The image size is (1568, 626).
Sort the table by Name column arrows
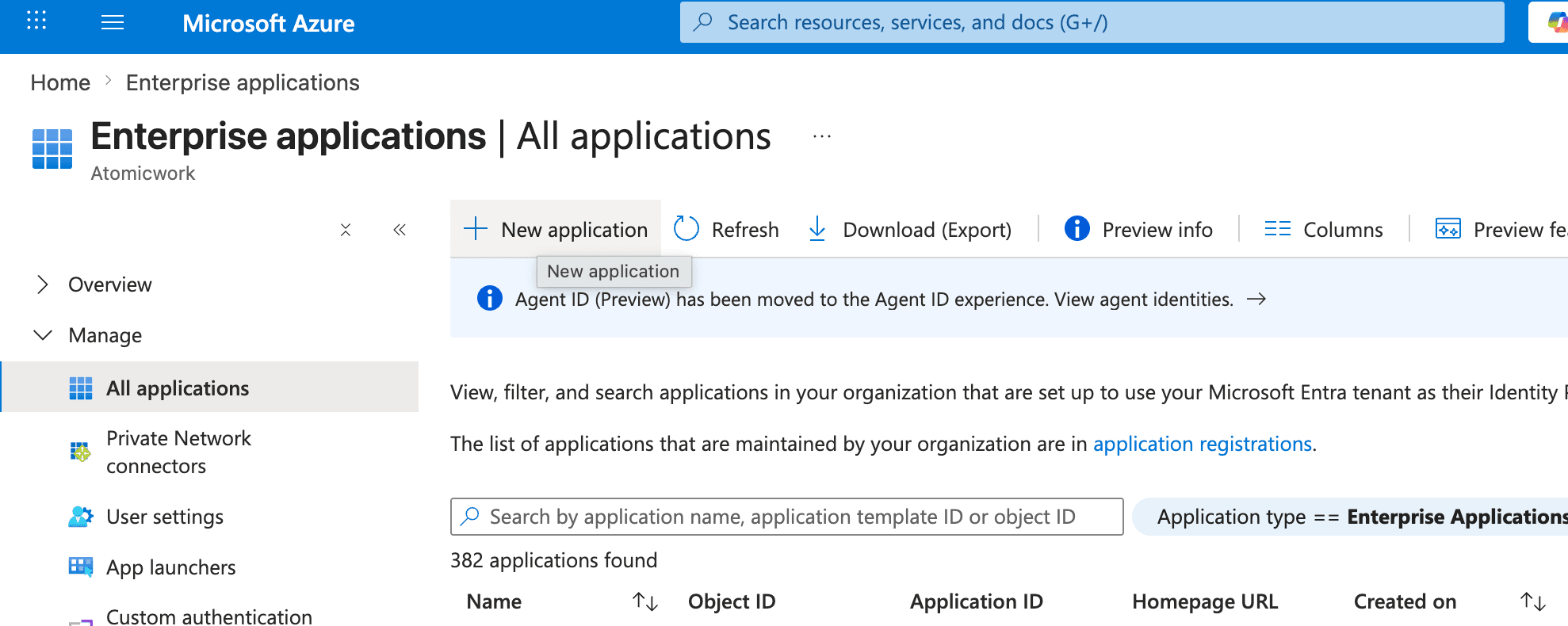point(645,601)
